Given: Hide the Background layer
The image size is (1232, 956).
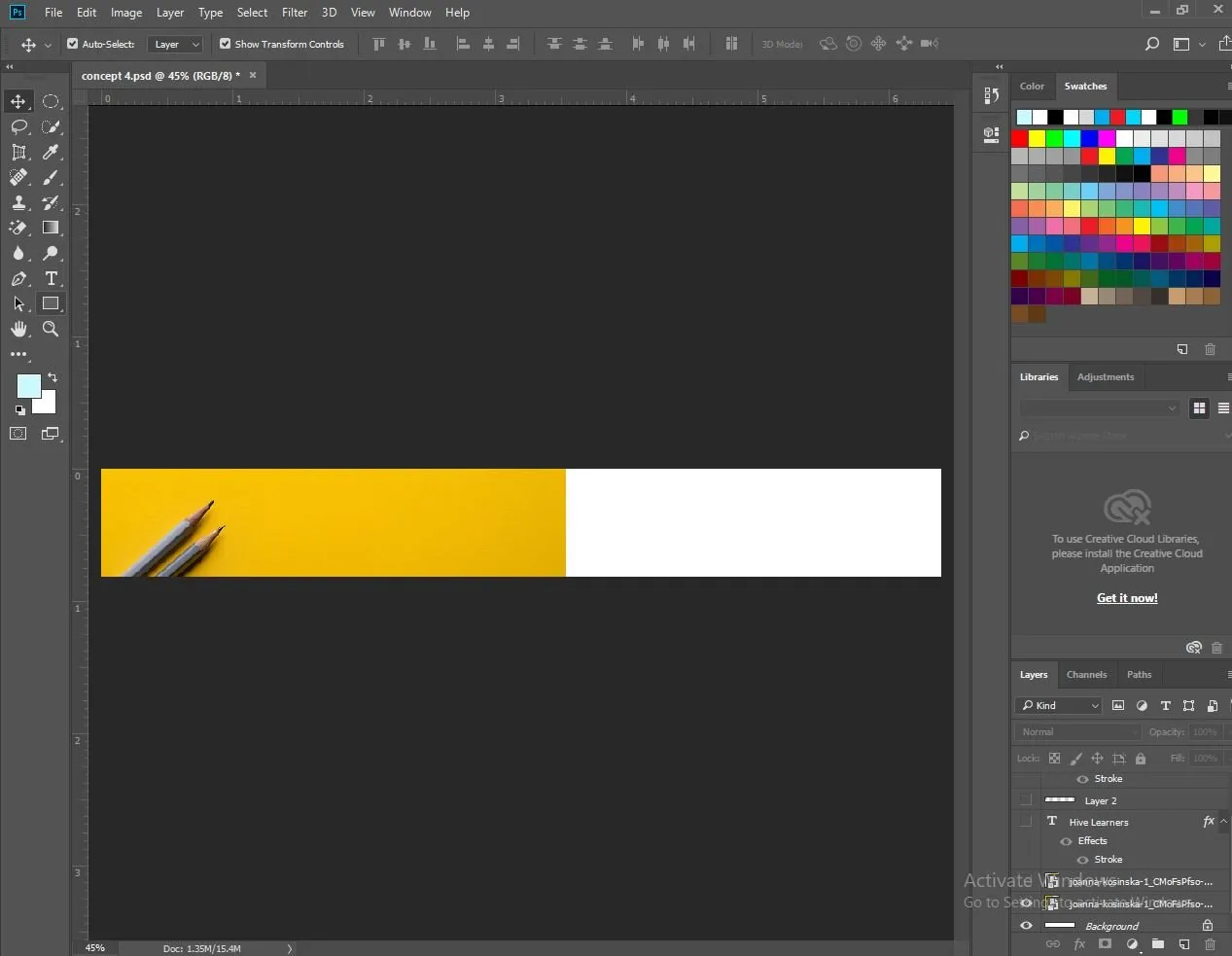Looking at the screenshot, I should [x=1026, y=926].
